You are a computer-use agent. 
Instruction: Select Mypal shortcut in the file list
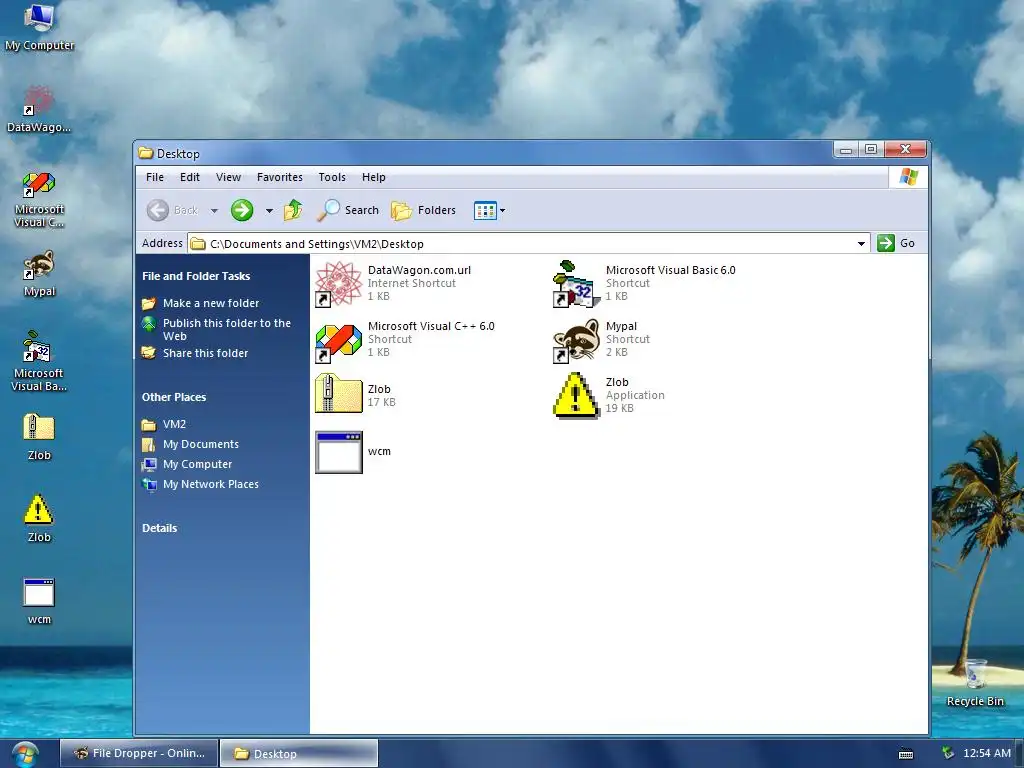601,340
